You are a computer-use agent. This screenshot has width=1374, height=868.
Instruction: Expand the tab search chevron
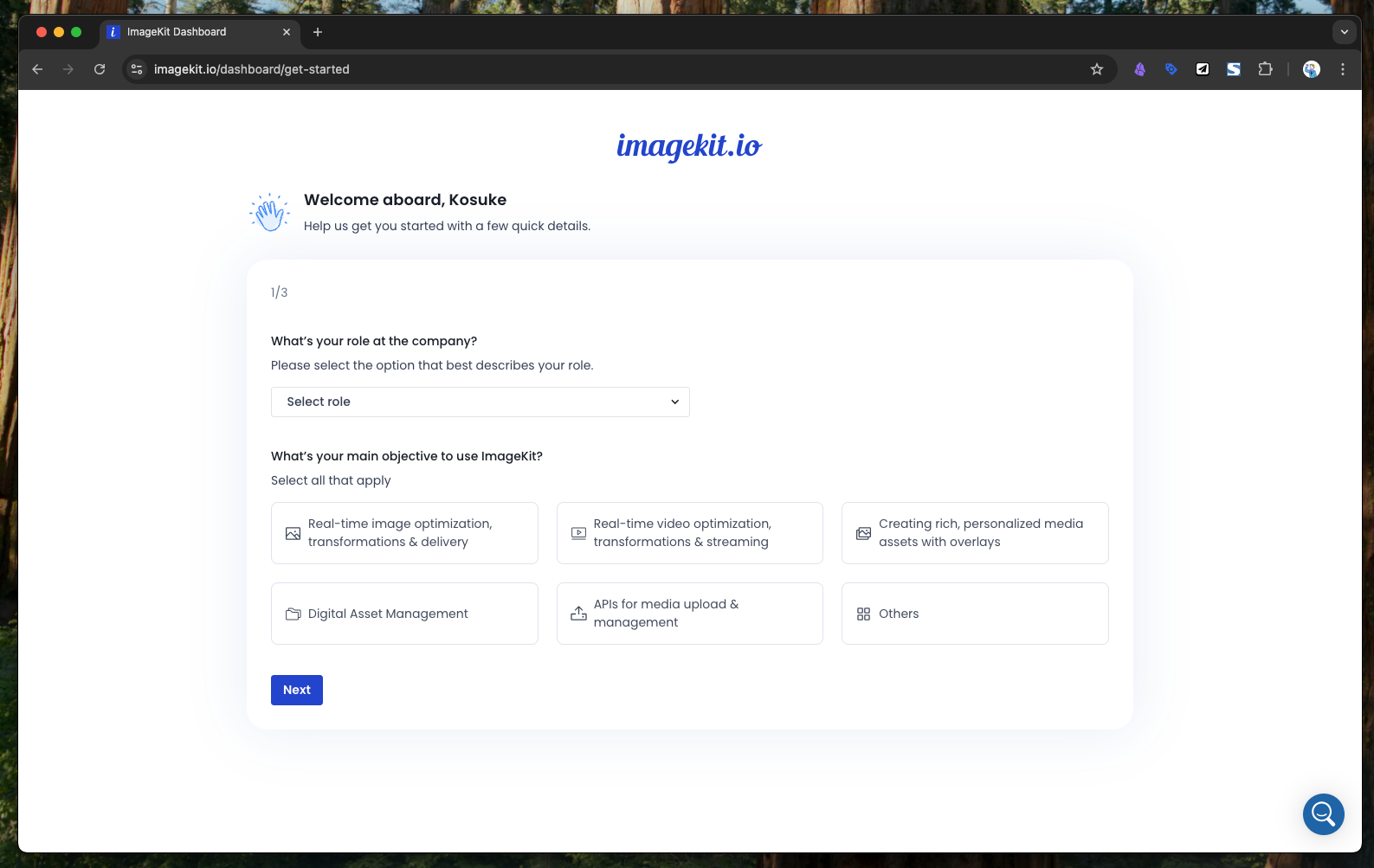click(x=1344, y=32)
